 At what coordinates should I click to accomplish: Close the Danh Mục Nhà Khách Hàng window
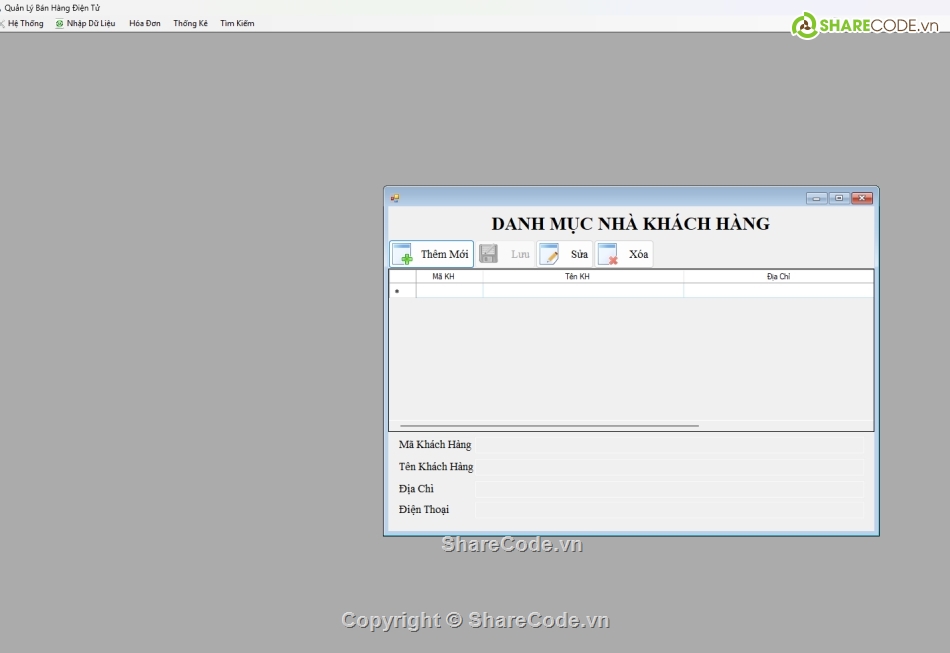(862, 198)
